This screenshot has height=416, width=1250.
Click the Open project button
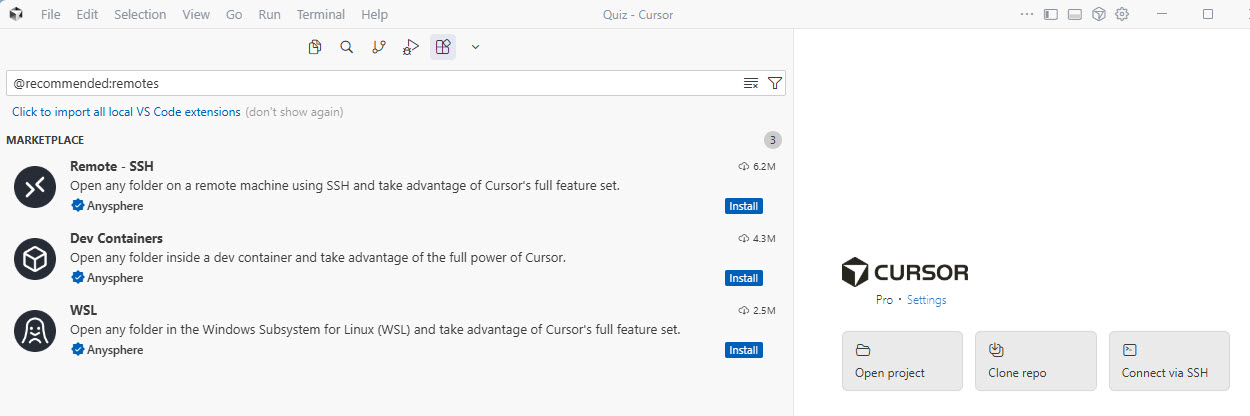tap(902, 361)
